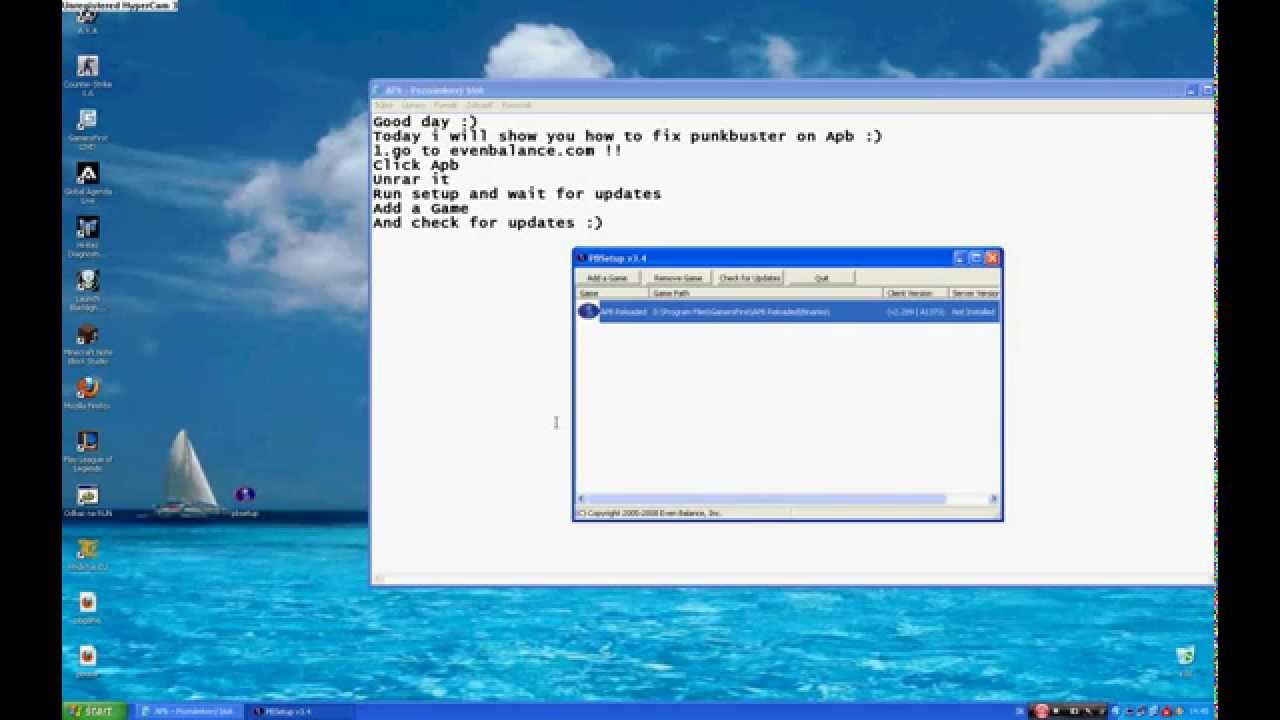Click the Game column header
Screen dimensions: 1280x720
611,293
